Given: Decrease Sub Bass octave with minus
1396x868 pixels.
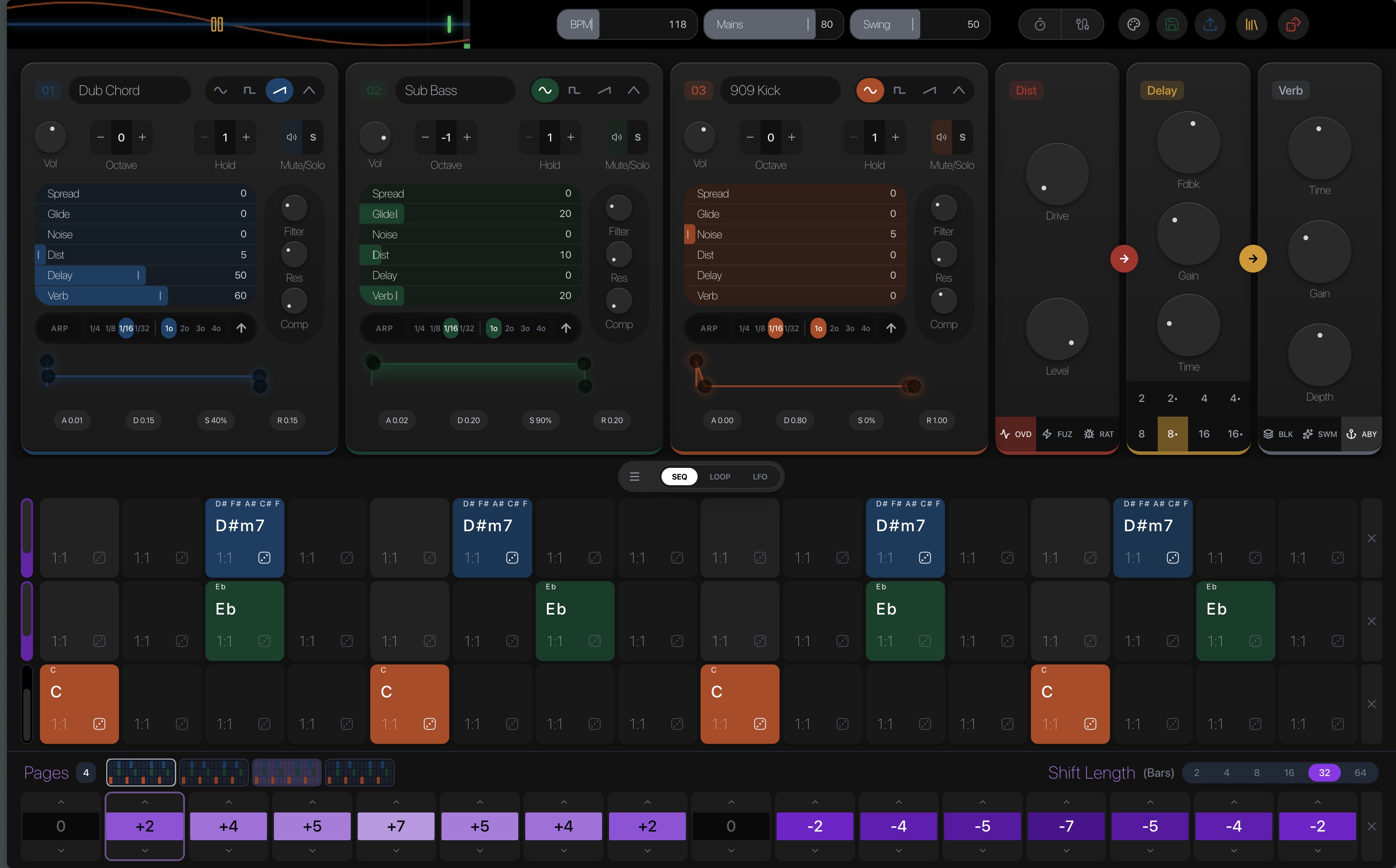Looking at the screenshot, I should (x=425, y=137).
